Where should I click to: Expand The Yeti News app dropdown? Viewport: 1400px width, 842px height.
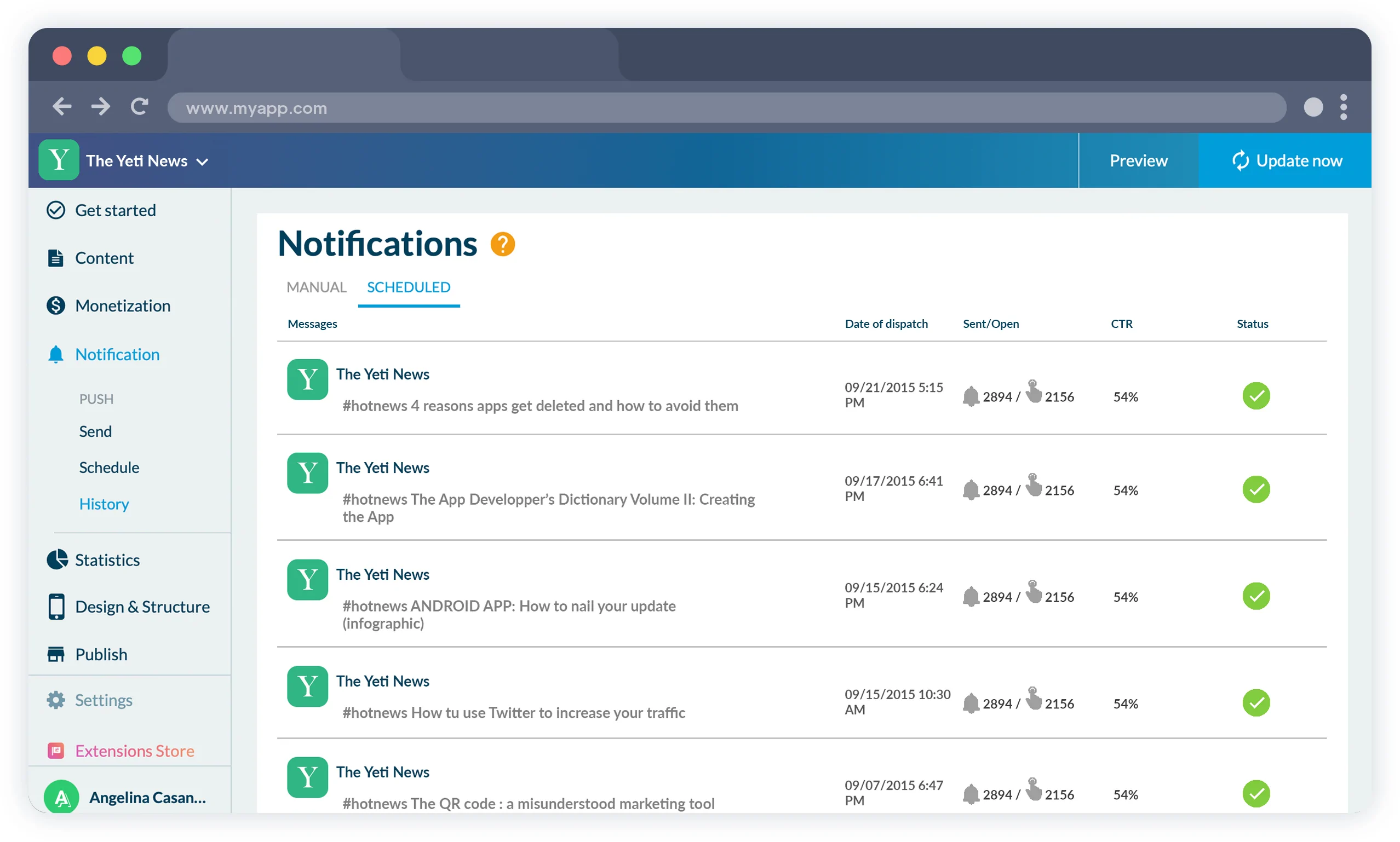(203, 162)
